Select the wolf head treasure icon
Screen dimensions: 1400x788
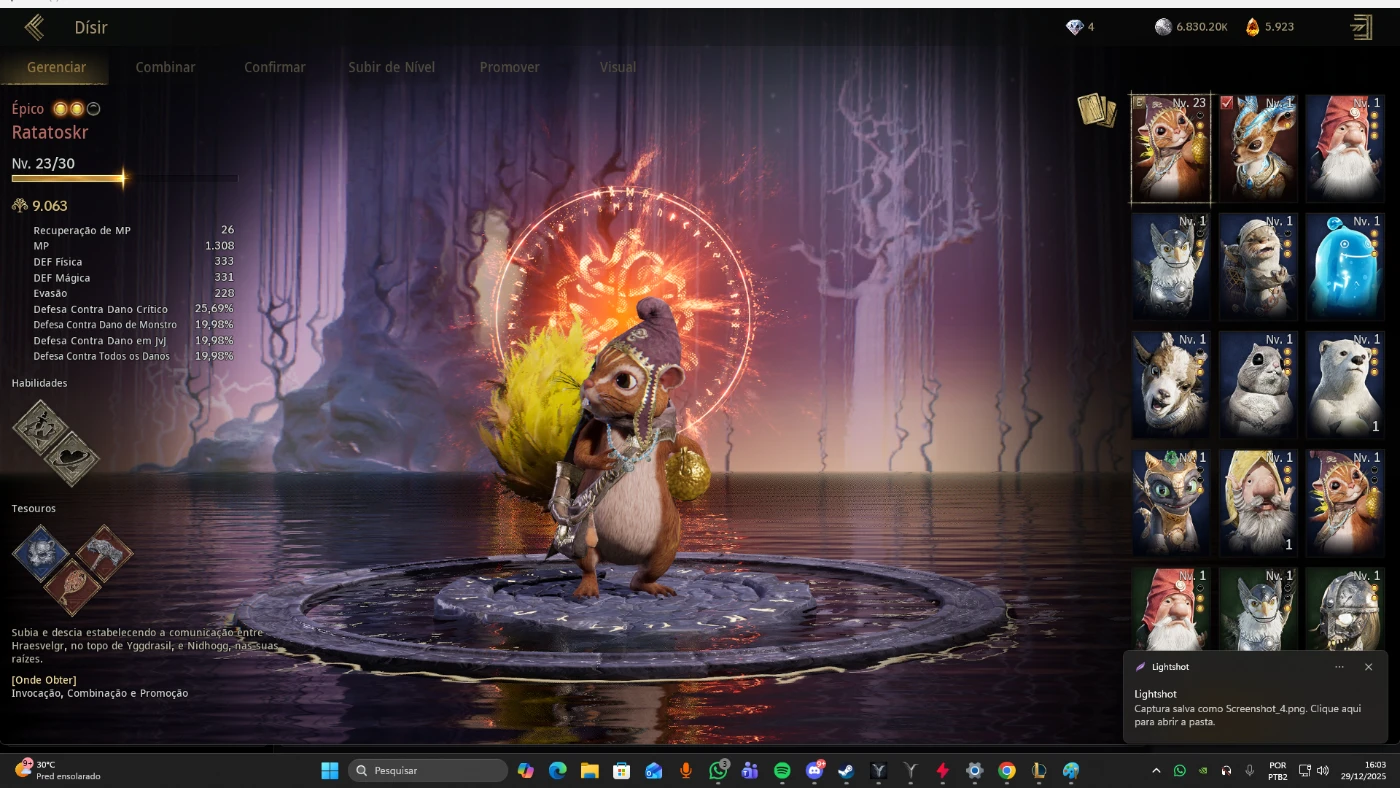40,553
